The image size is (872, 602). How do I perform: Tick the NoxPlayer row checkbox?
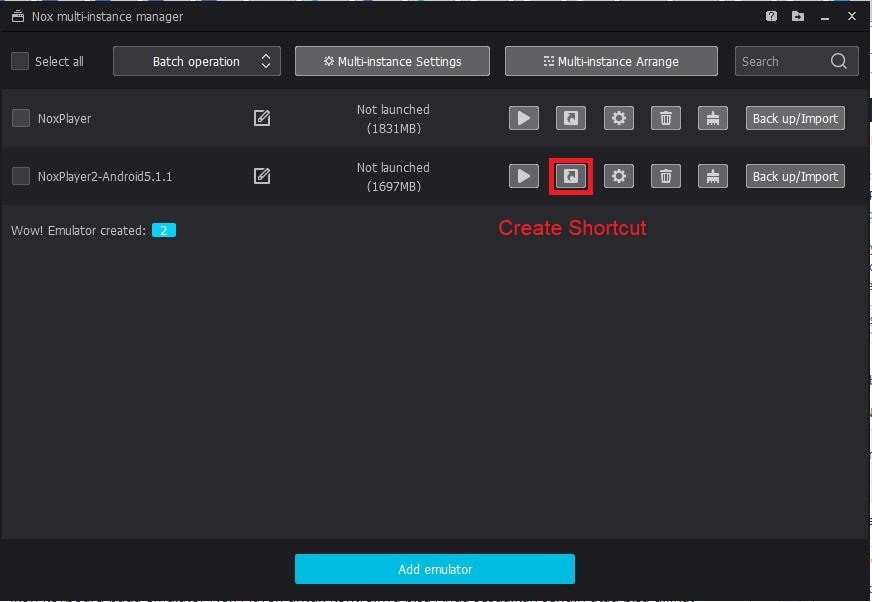(21, 118)
